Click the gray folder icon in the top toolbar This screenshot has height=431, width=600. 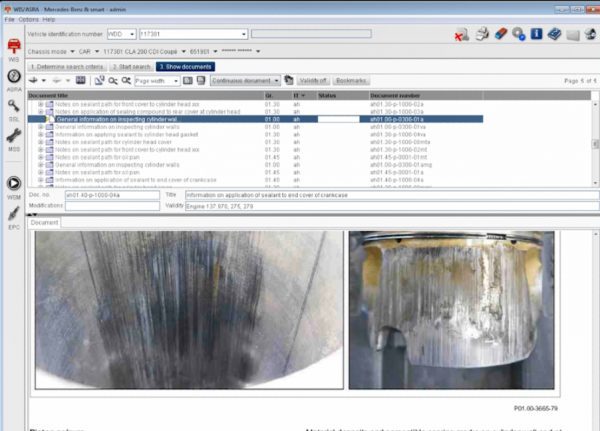click(x=573, y=35)
